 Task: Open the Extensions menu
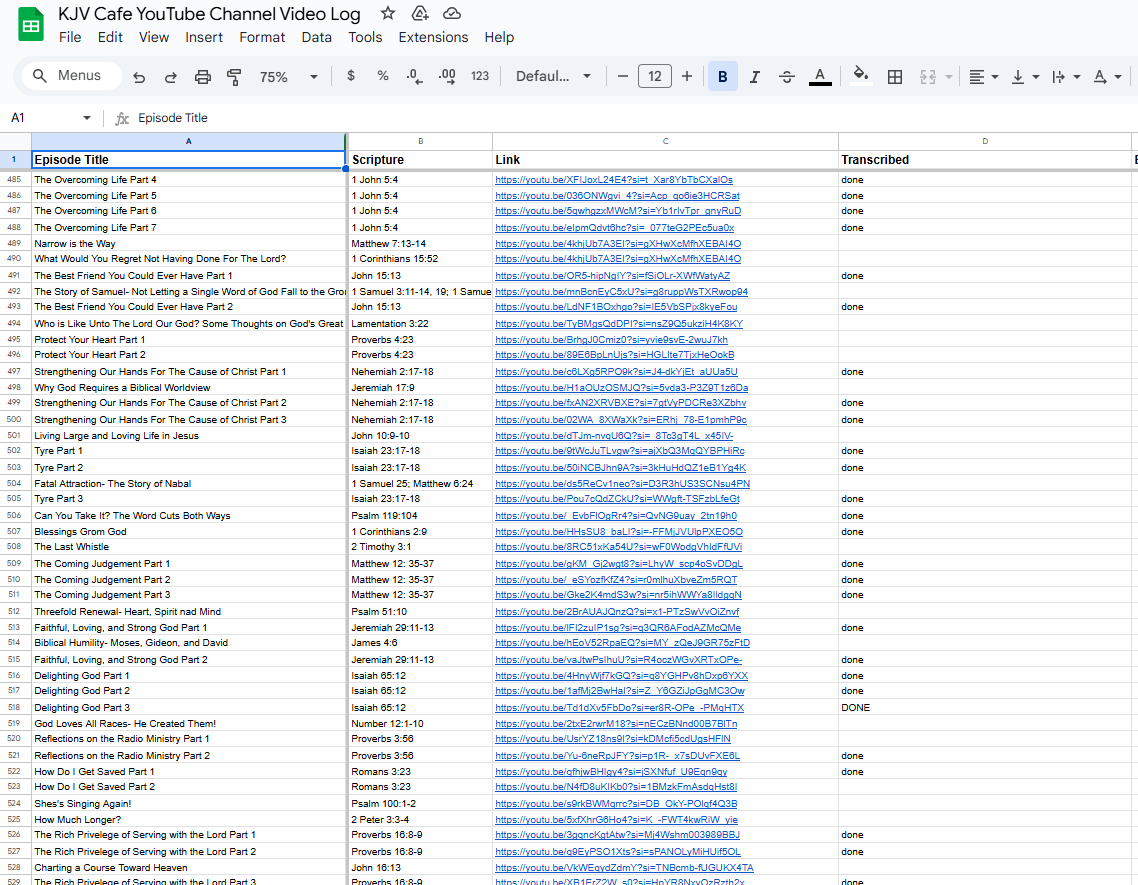tap(433, 37)
